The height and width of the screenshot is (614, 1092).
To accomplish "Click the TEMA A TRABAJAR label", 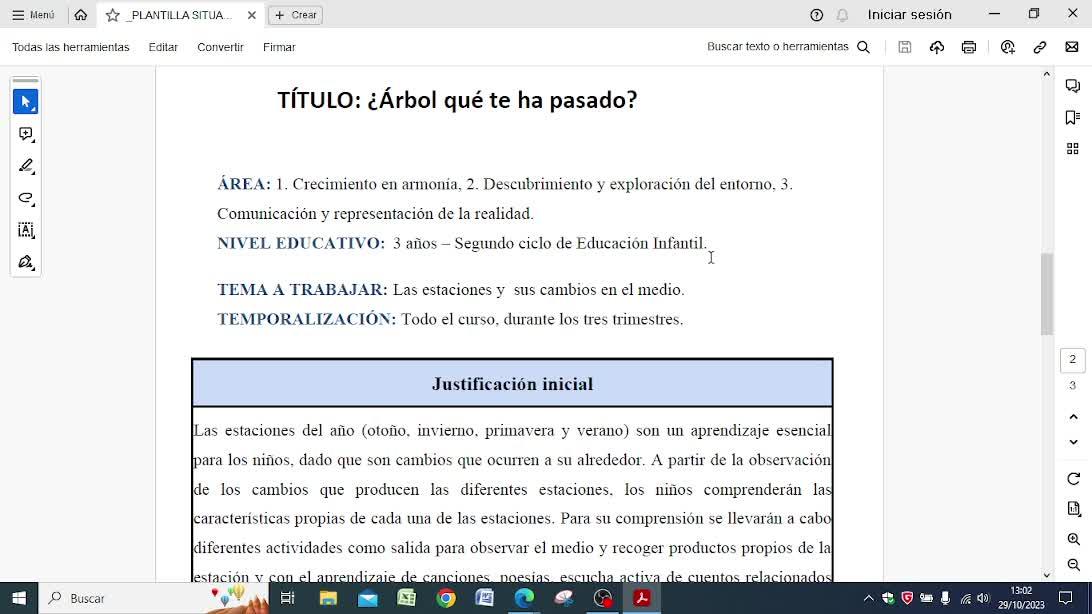I will 302,290.
